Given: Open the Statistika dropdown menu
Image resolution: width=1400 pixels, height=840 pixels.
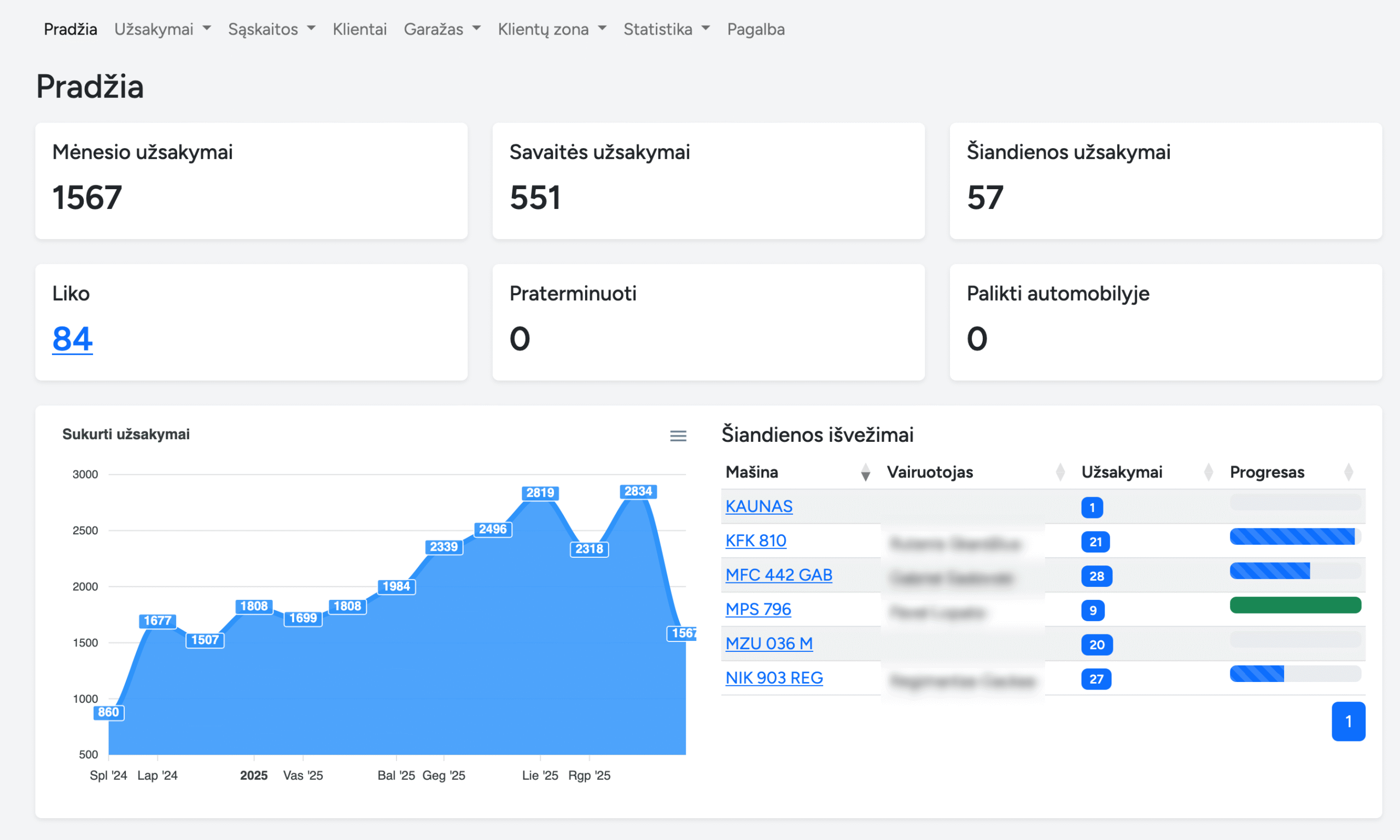Looking at the screenshot, I should click(666, 29).
